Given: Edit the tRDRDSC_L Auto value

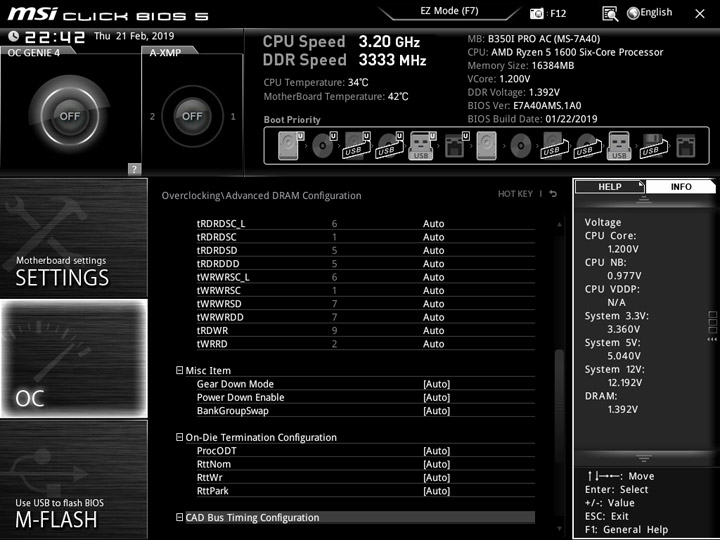Looking at the screenshot, I should click(x=433, y=224).
